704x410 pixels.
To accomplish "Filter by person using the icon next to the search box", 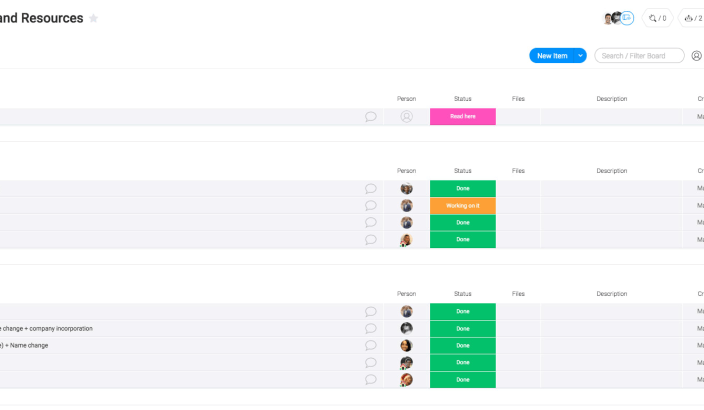I will coord(696,56).
